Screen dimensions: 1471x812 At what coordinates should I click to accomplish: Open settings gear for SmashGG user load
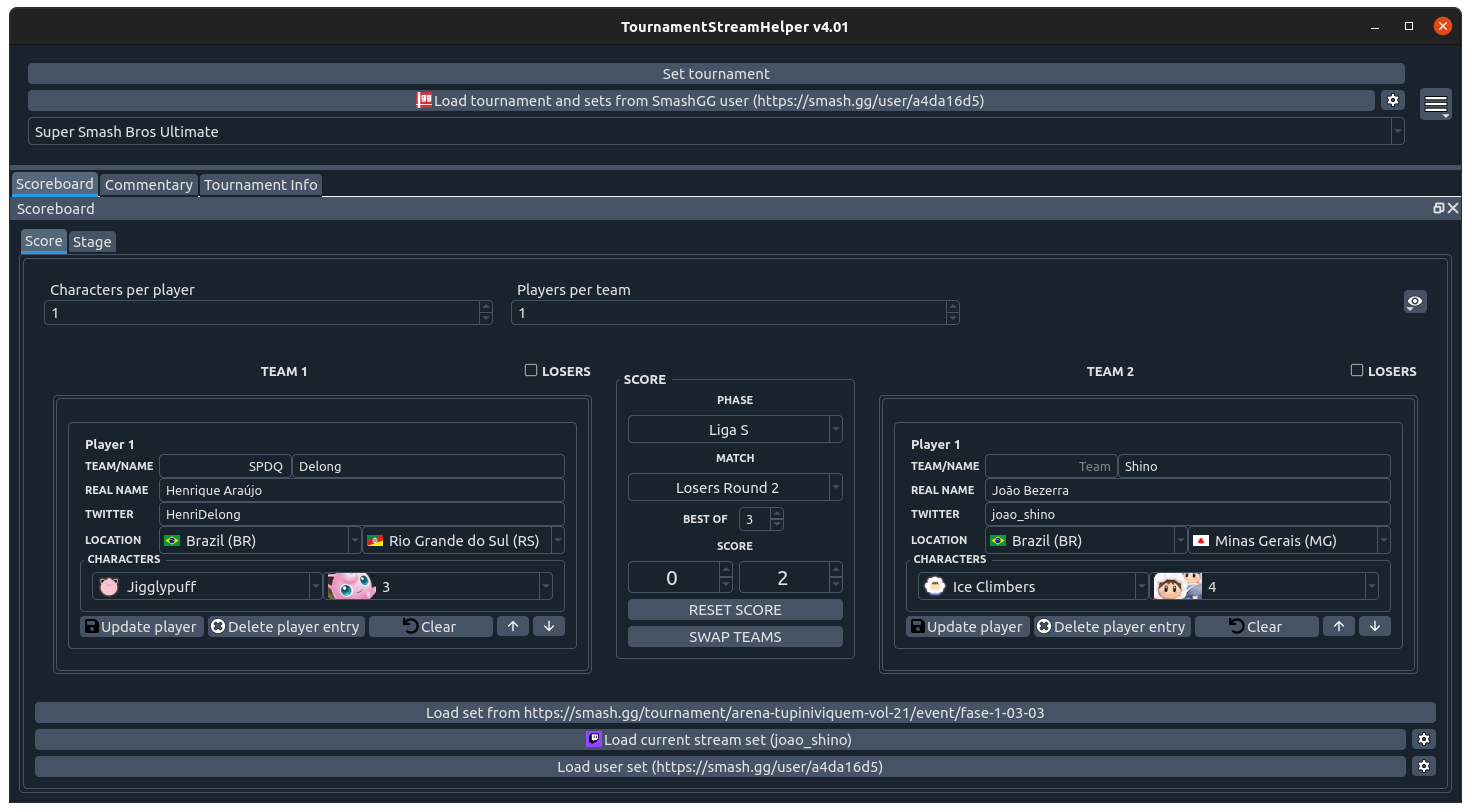coord(1393,100)
